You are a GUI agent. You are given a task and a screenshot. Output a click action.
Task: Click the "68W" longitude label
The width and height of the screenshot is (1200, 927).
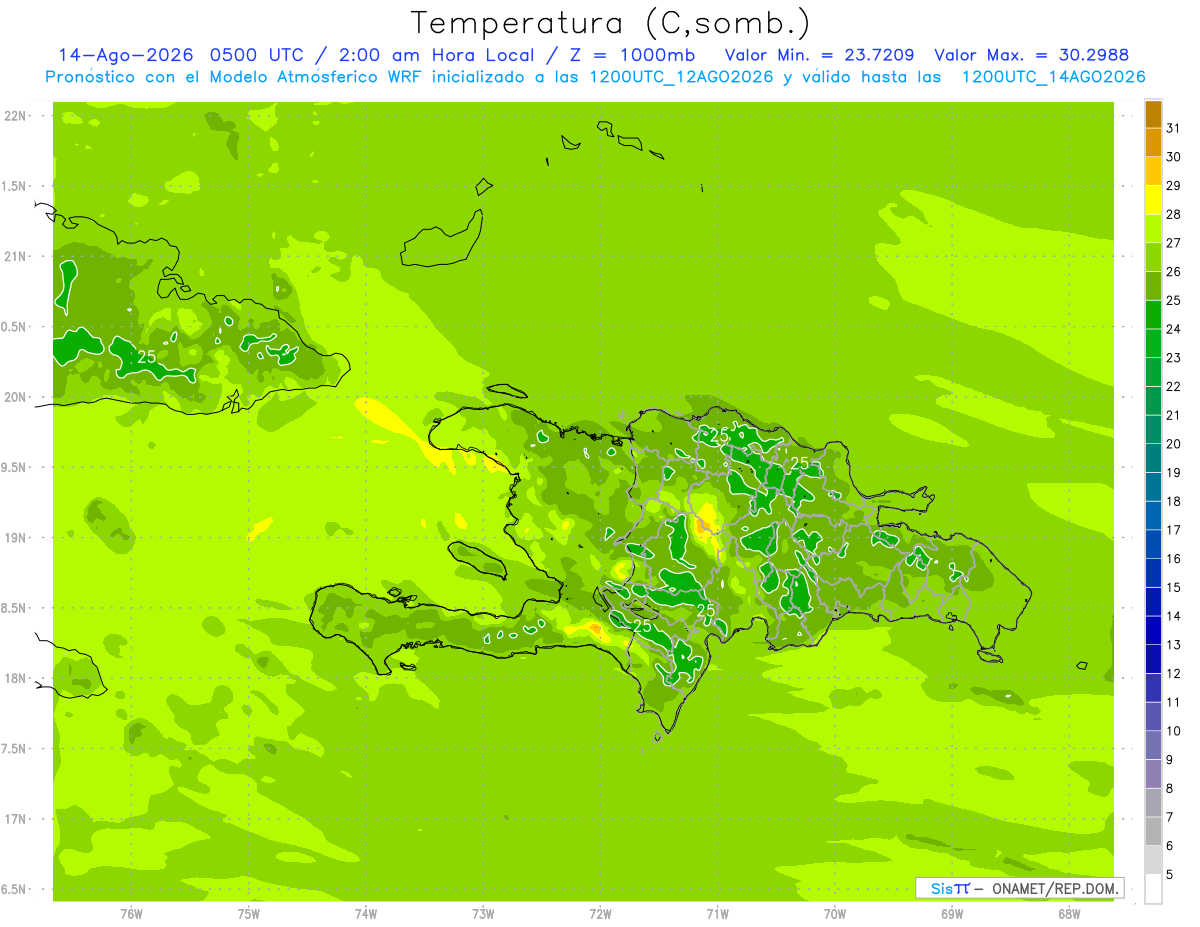pyautogui.click(x=1069, y=913)
